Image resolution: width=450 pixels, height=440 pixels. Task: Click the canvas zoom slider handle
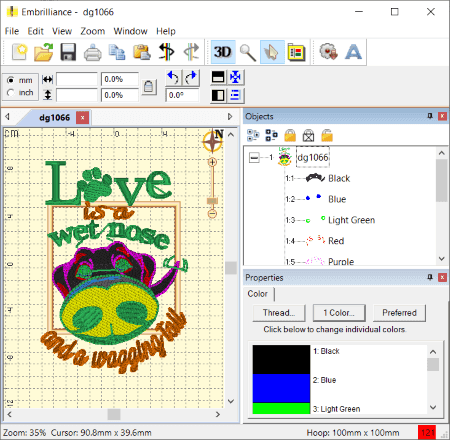pyautogui.click(x=212, y=201)
